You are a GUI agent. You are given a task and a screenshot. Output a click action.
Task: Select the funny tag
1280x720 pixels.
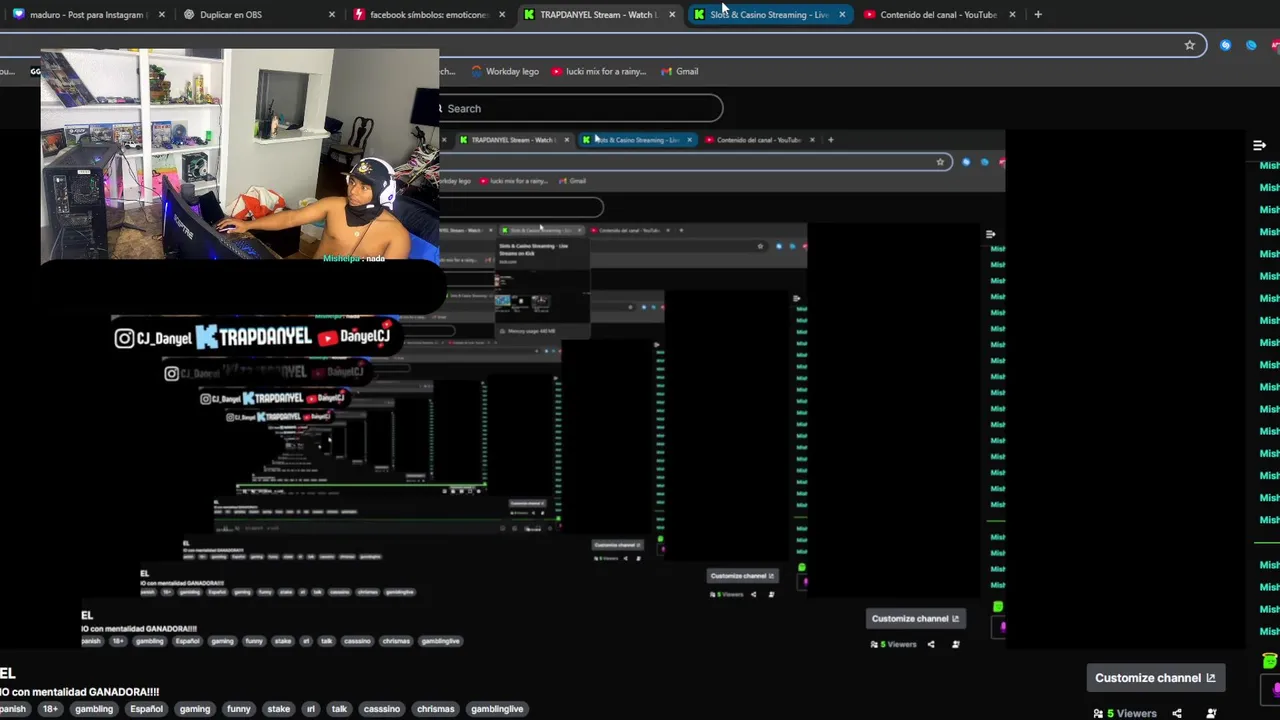click(x=239, y=709)
